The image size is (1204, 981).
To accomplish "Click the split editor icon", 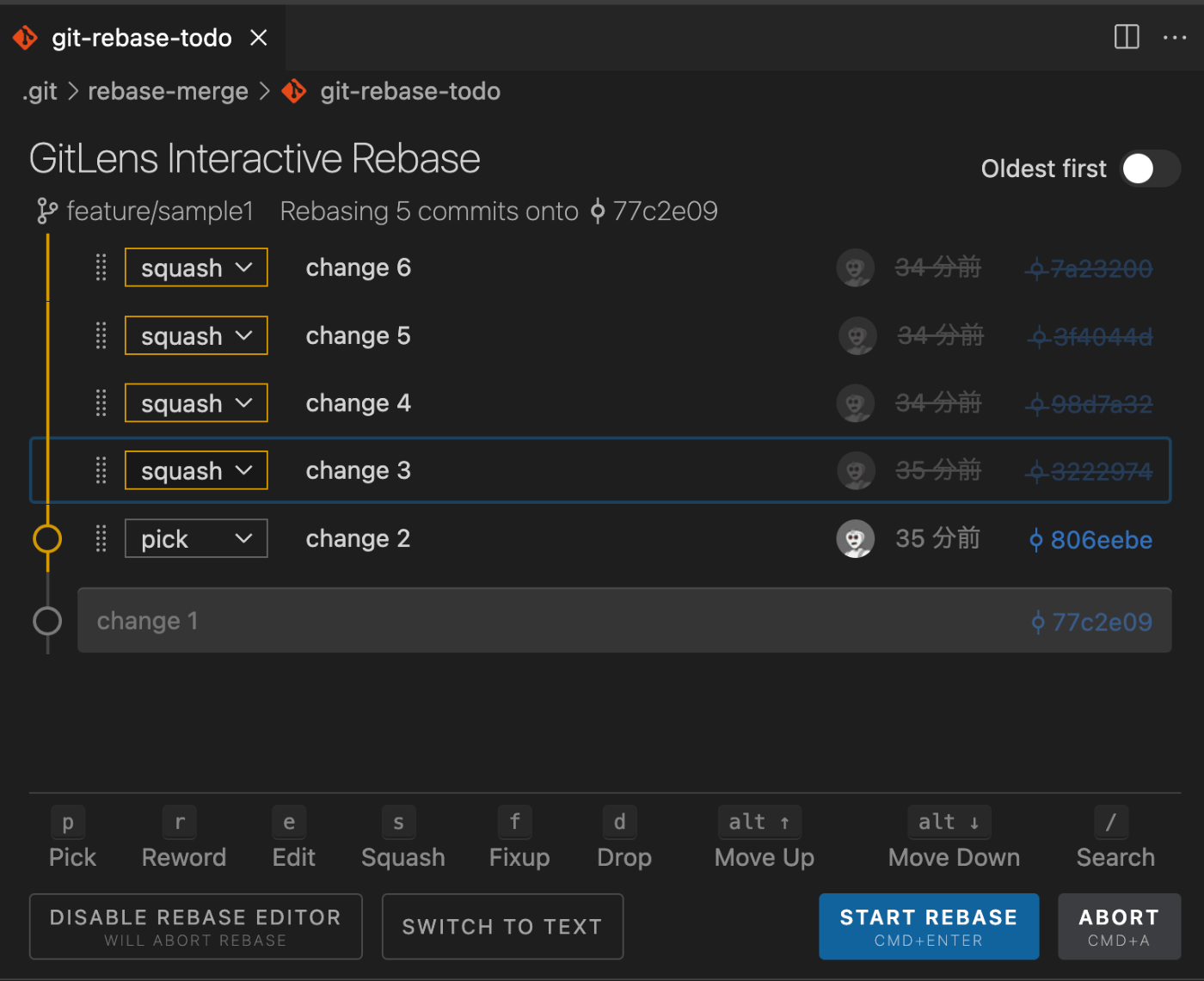I will coord(1126,37).
